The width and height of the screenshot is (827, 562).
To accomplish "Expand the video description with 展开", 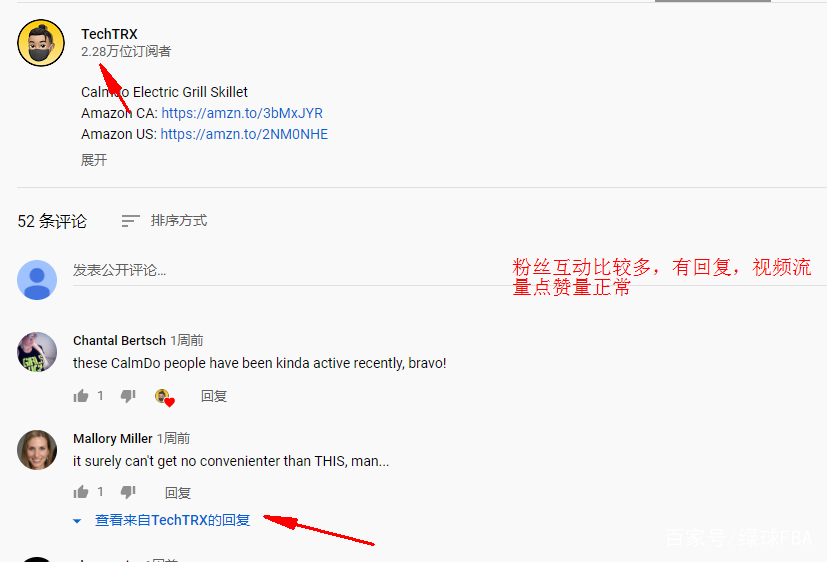I will pos(94,160).
